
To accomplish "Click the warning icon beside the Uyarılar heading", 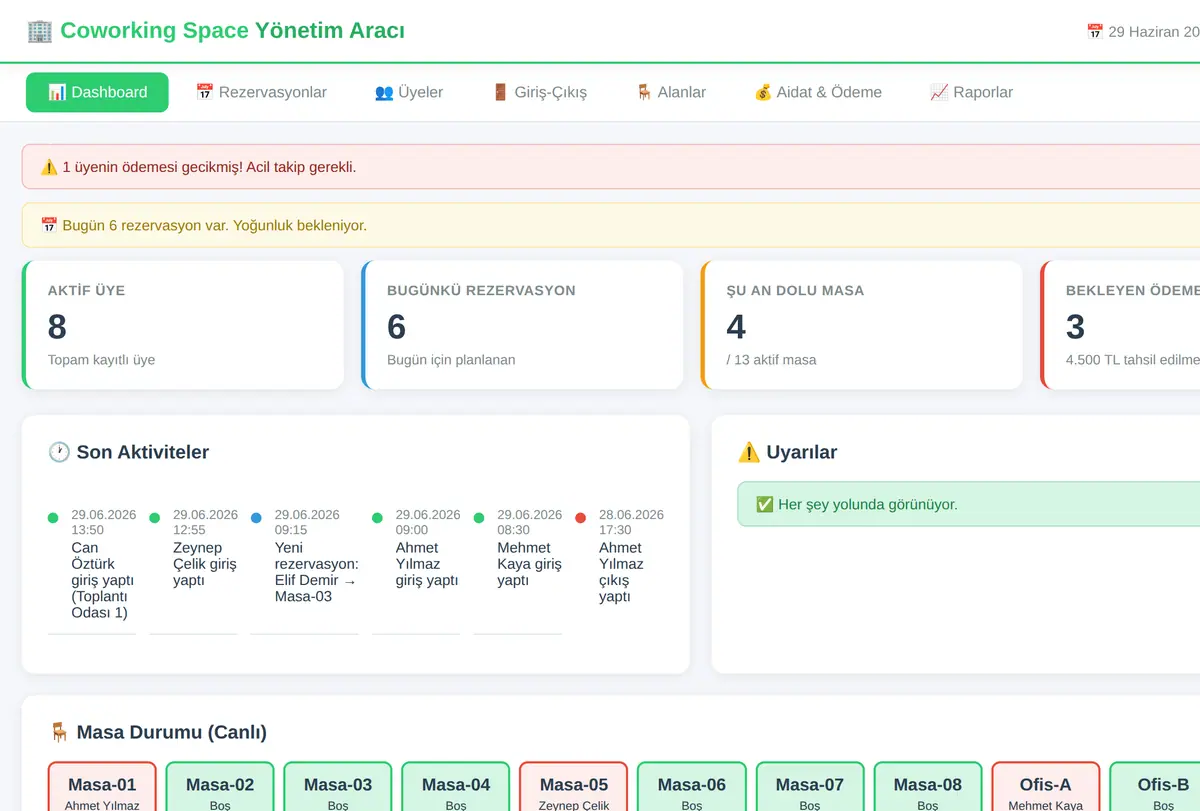I will pyautogui.click(x=749, y=452).
